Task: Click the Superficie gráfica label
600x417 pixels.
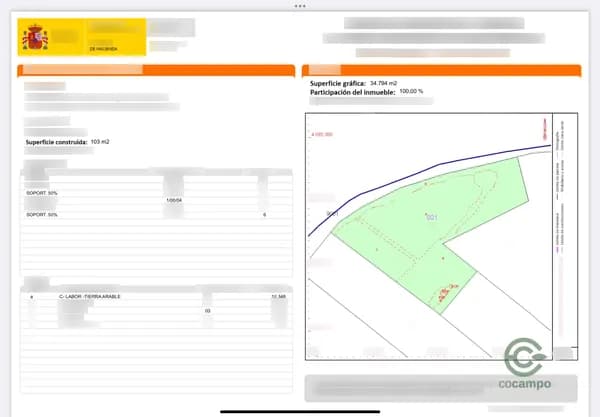Action: 337,83
